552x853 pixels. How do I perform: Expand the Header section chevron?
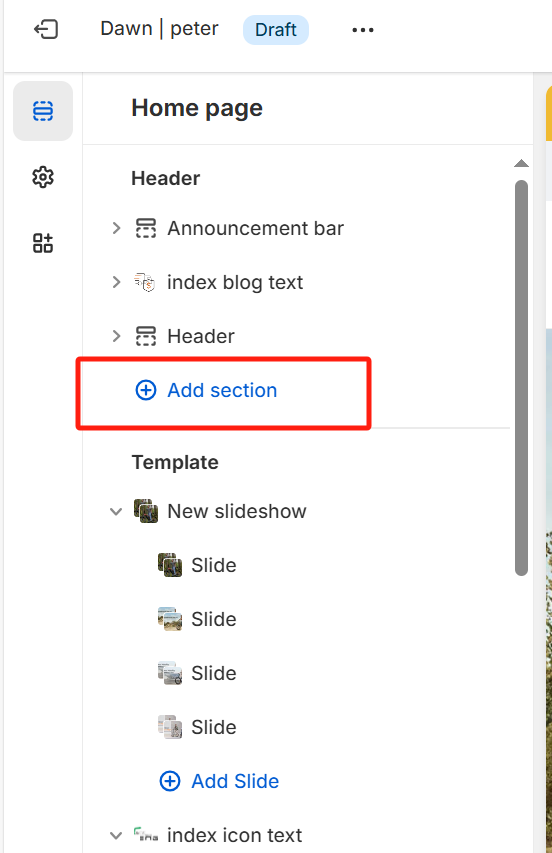tap(116, 336)
